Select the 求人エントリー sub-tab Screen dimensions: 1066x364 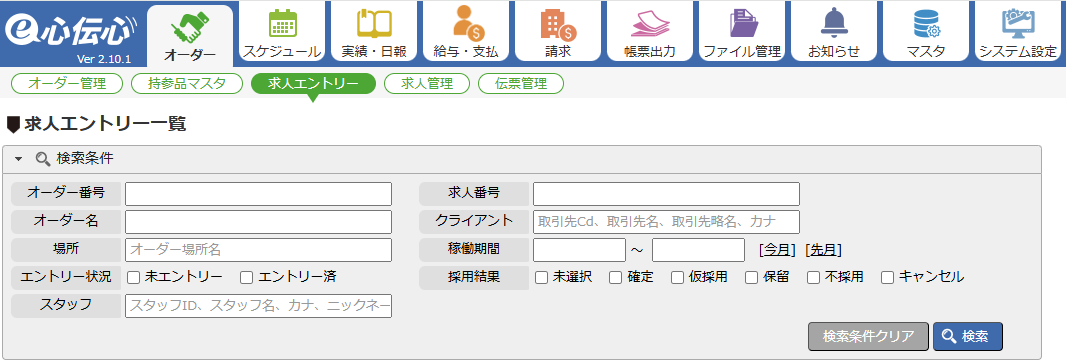[313, 84]
